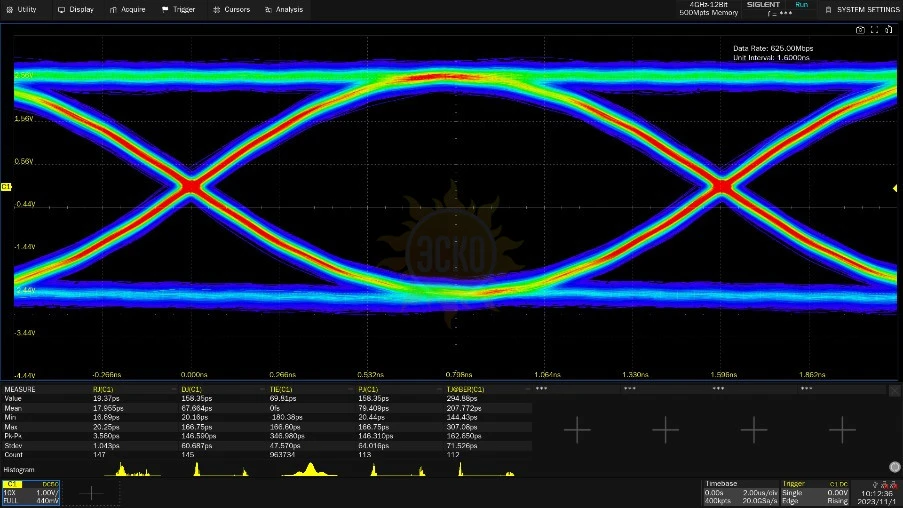Click the TJ@BER(C1) histogram thumbnail
Image resolution: width=903 pixels, height=508 pixels.
pos(486,469)
